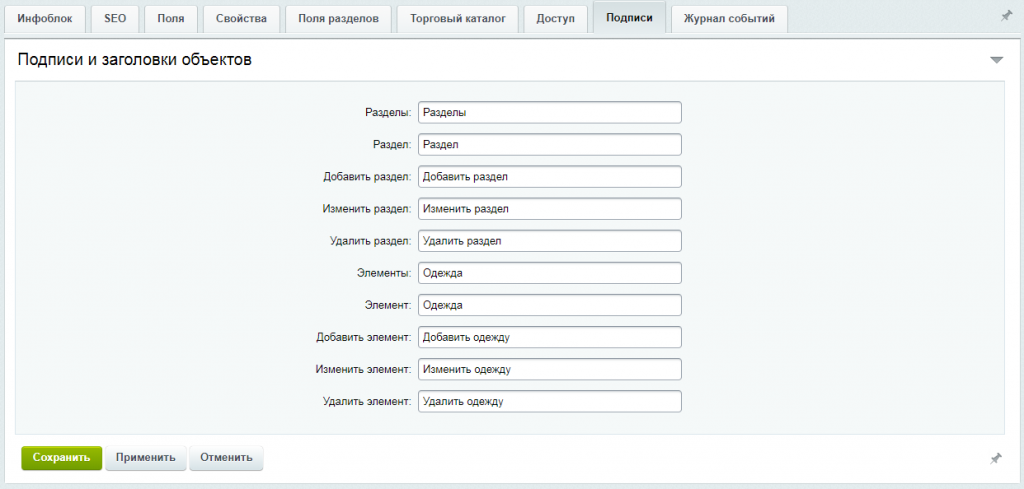Select the Подписи tab
Screen dimensions: 1024x489
(629, 18)
